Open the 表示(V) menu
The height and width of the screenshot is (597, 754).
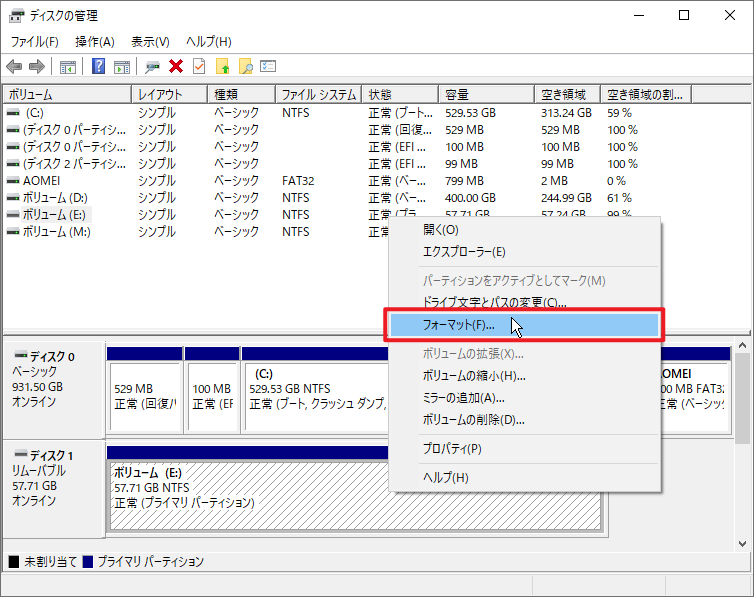click(150, 41)
